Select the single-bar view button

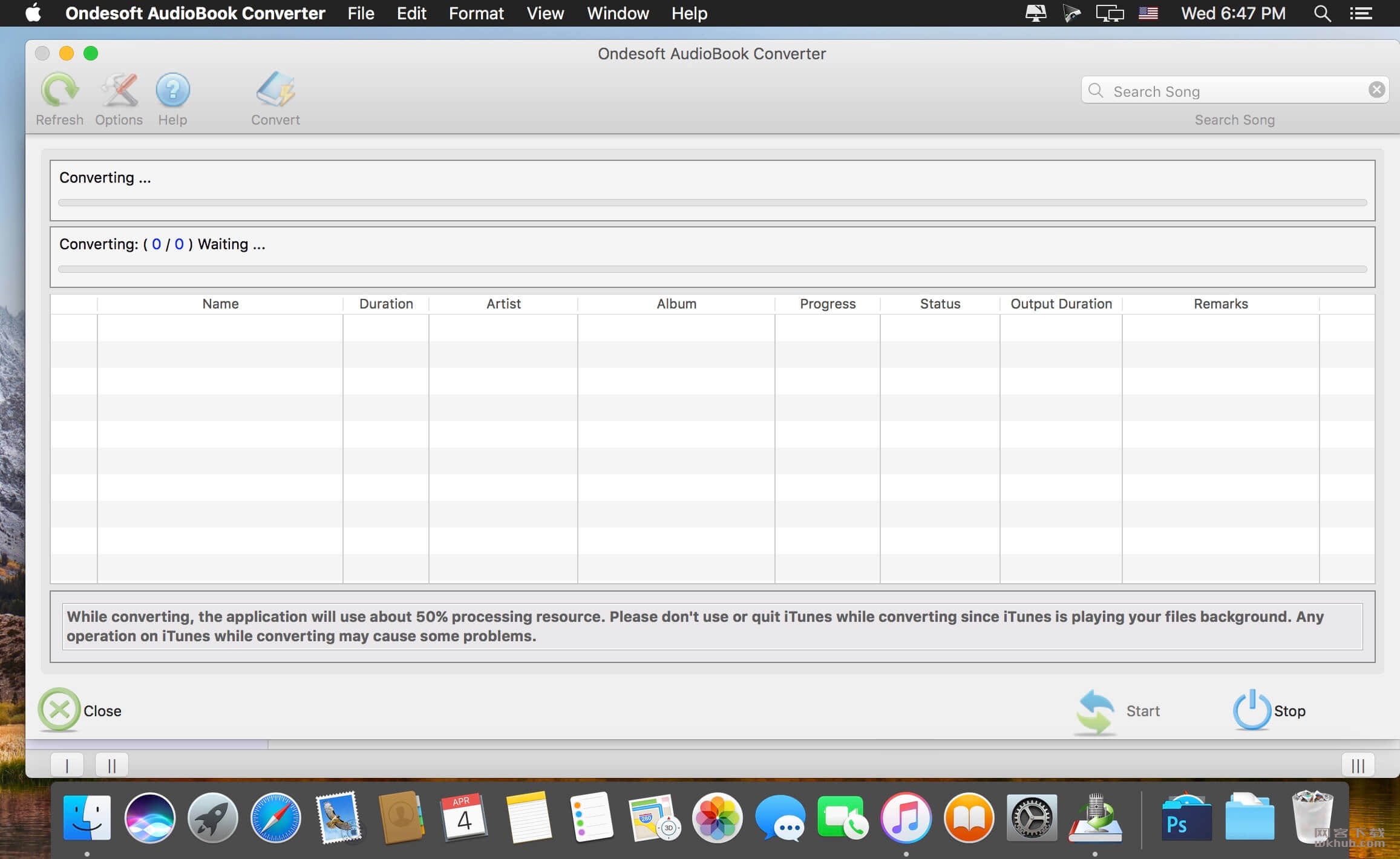(67, 765)
